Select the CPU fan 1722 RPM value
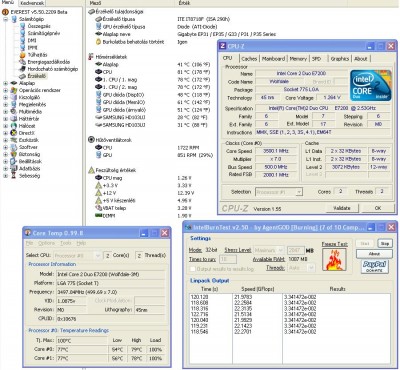The image size is (400, 370). pyautogui.click(x=188, y=148)
